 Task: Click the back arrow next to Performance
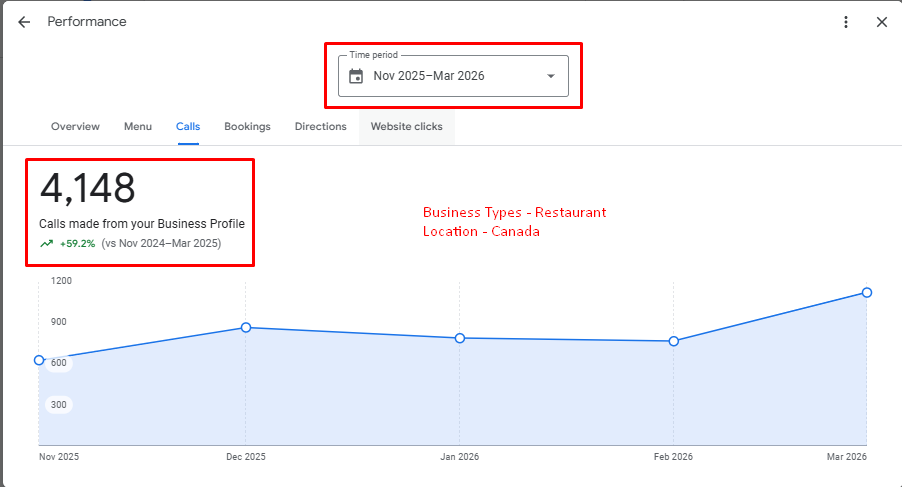[x=24, y=22]
